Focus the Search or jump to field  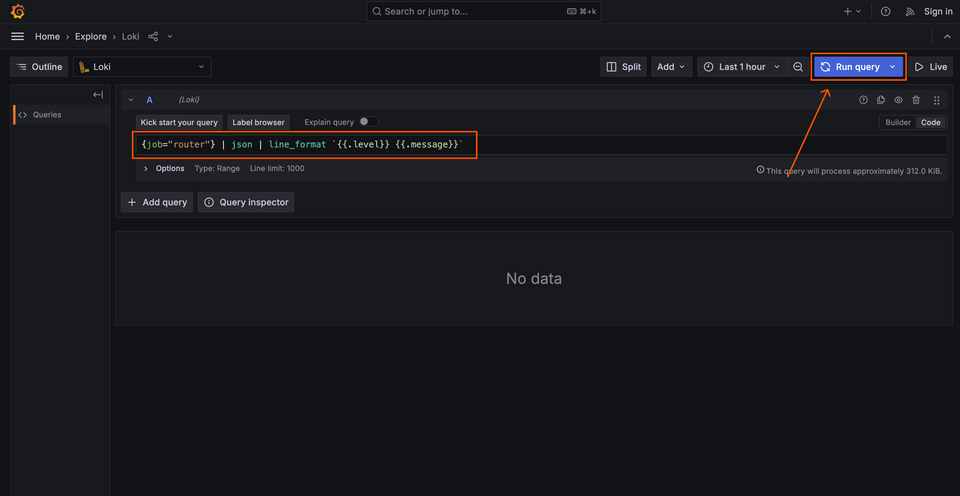coord(484,12)
